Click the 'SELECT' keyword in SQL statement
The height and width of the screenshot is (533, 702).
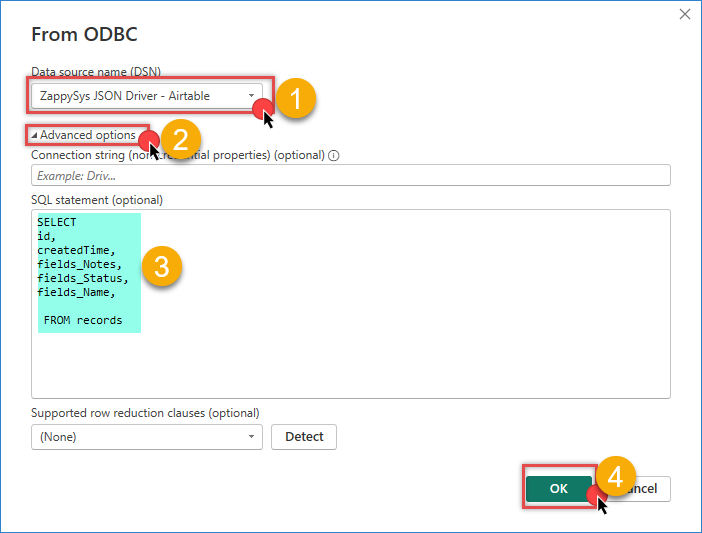[x=56, y=222]
